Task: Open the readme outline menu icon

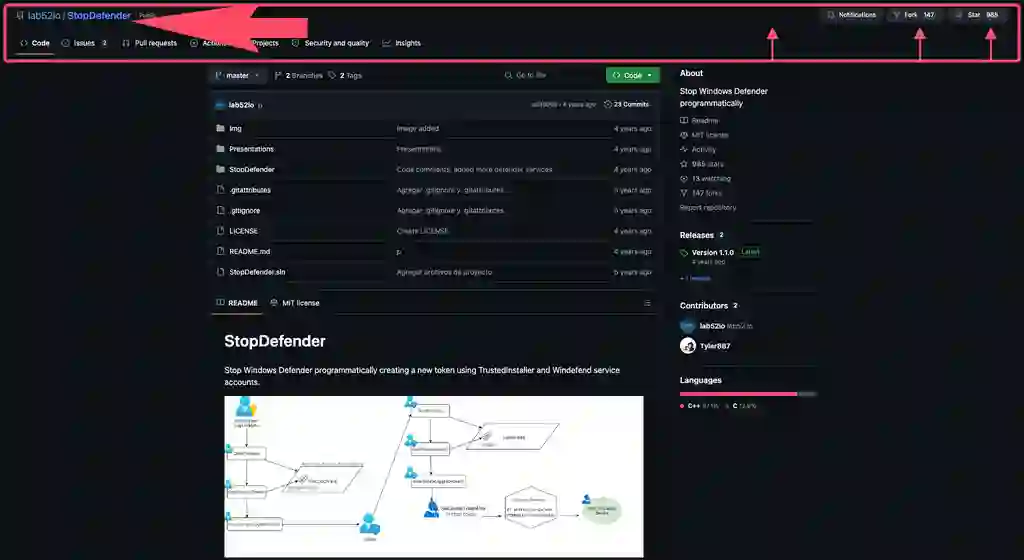Action: click(647, 303)
